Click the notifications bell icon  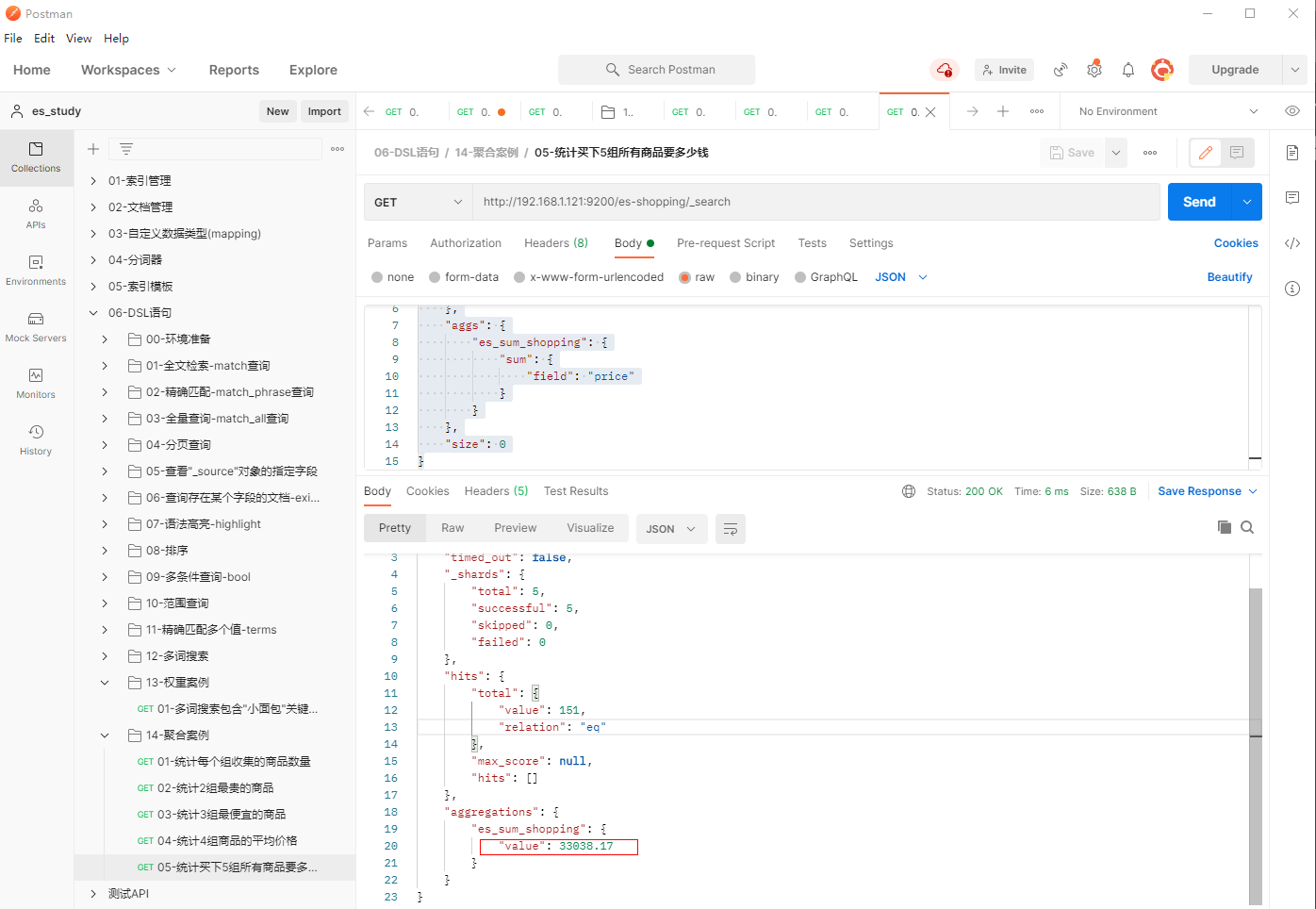pos(1127,70)
